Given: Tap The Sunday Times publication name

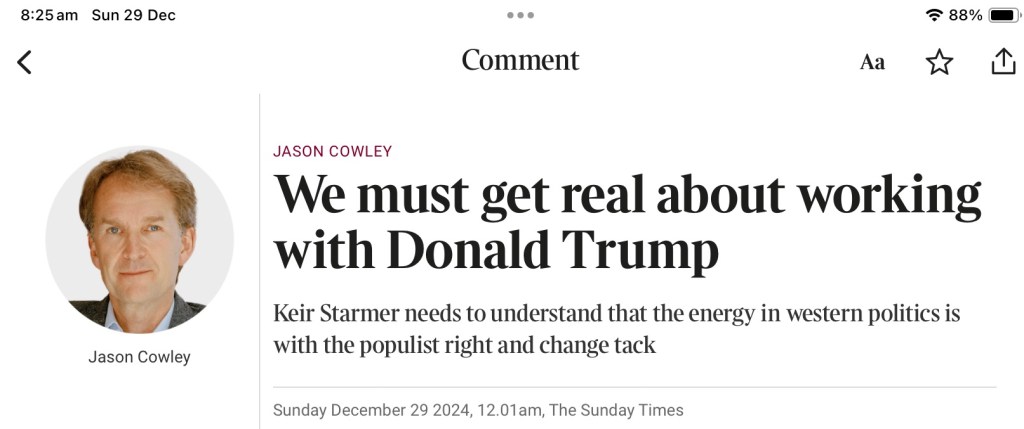Looking at the screenshot, I should [x=616, y=410].
